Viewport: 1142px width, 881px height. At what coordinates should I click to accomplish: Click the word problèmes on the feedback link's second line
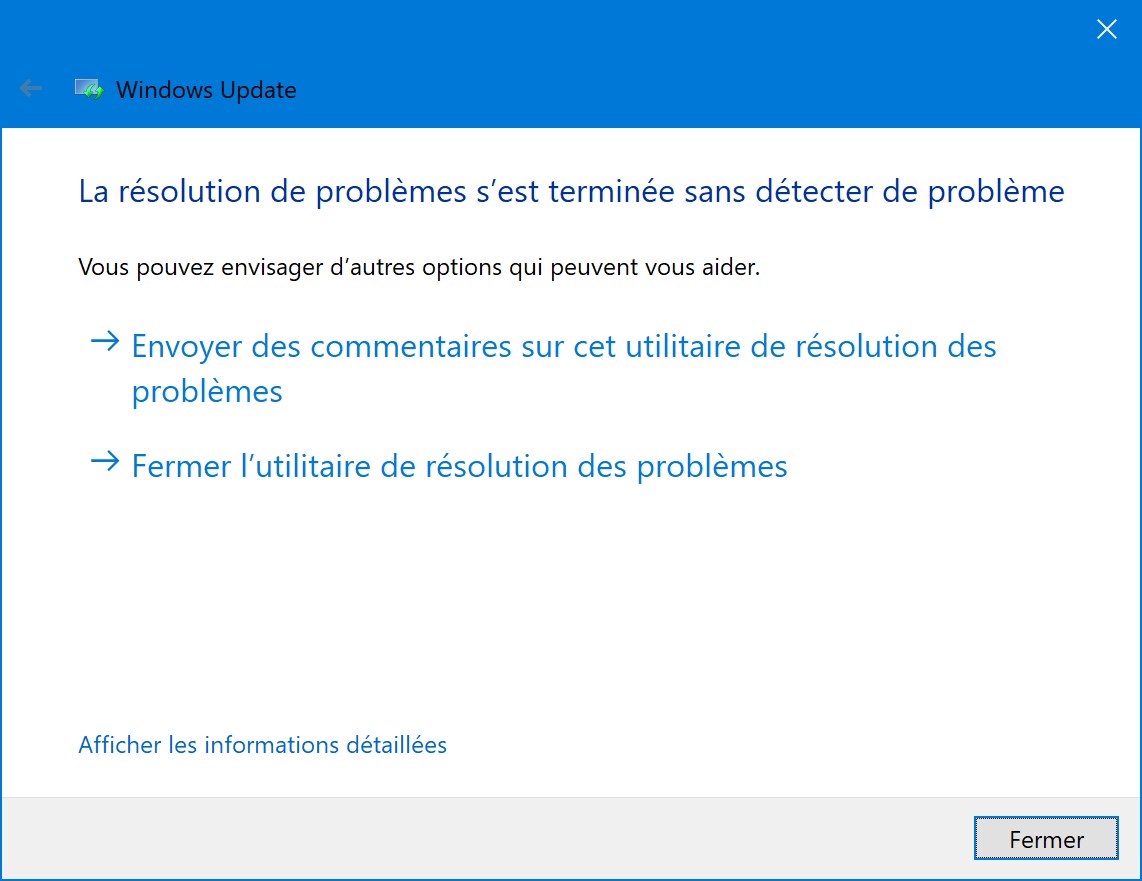point(207,392)
